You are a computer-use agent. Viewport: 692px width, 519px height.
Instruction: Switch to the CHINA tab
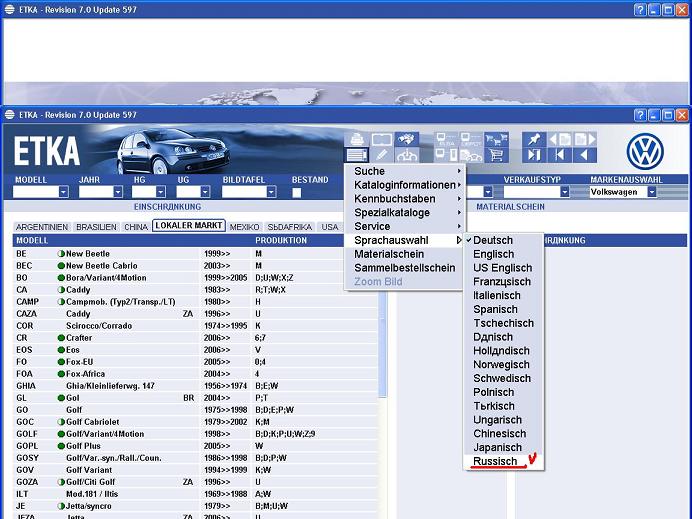click(x=136, y=227)
